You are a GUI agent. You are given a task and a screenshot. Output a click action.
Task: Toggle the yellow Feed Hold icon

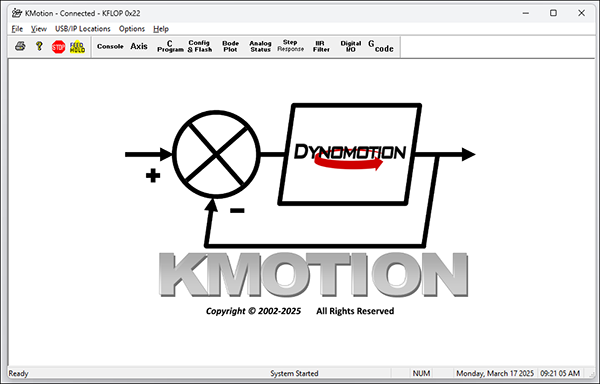coord(77,47)
